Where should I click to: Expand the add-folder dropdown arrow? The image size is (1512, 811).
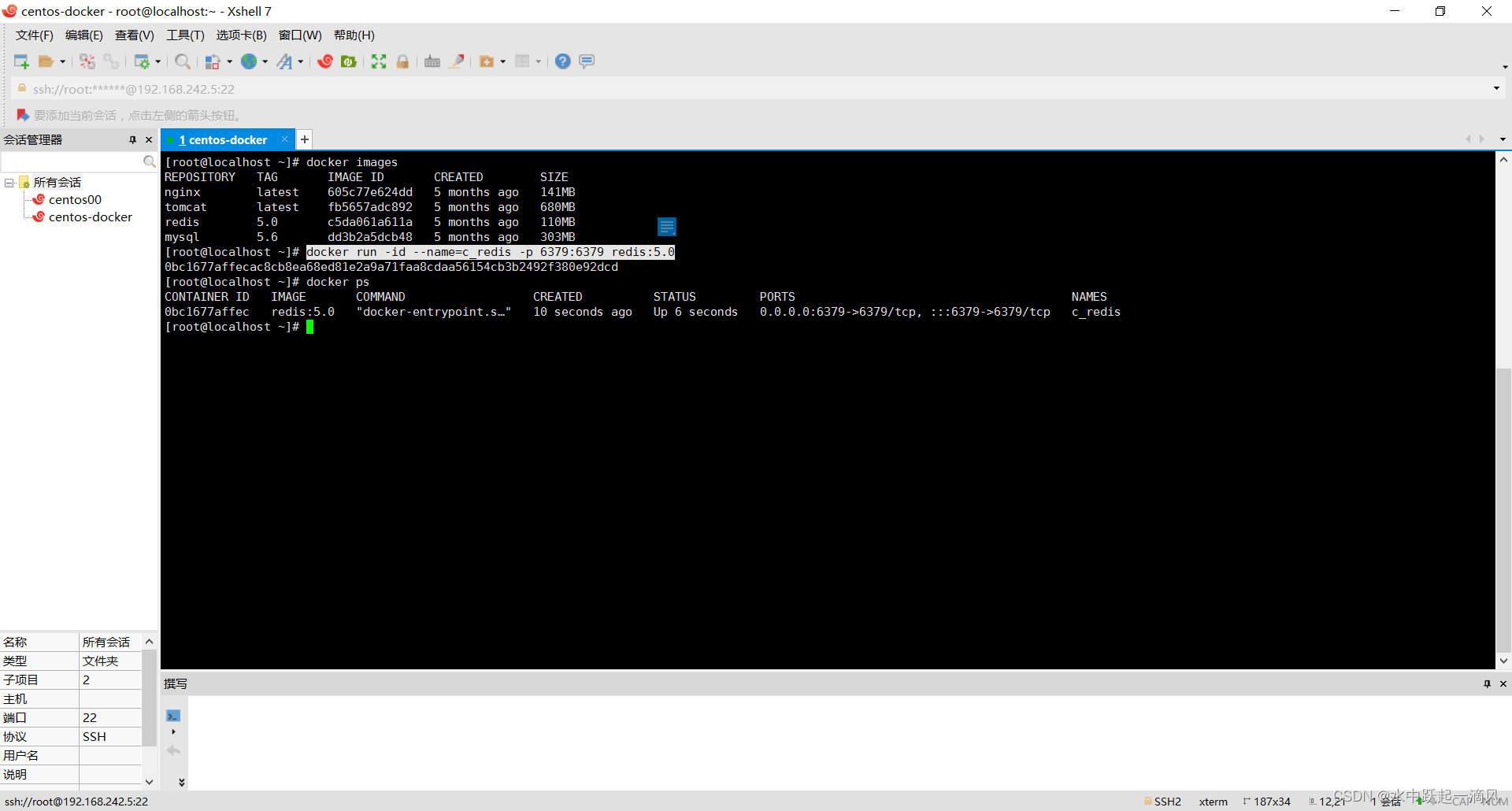pyautogui.click(x=503, y=61)
